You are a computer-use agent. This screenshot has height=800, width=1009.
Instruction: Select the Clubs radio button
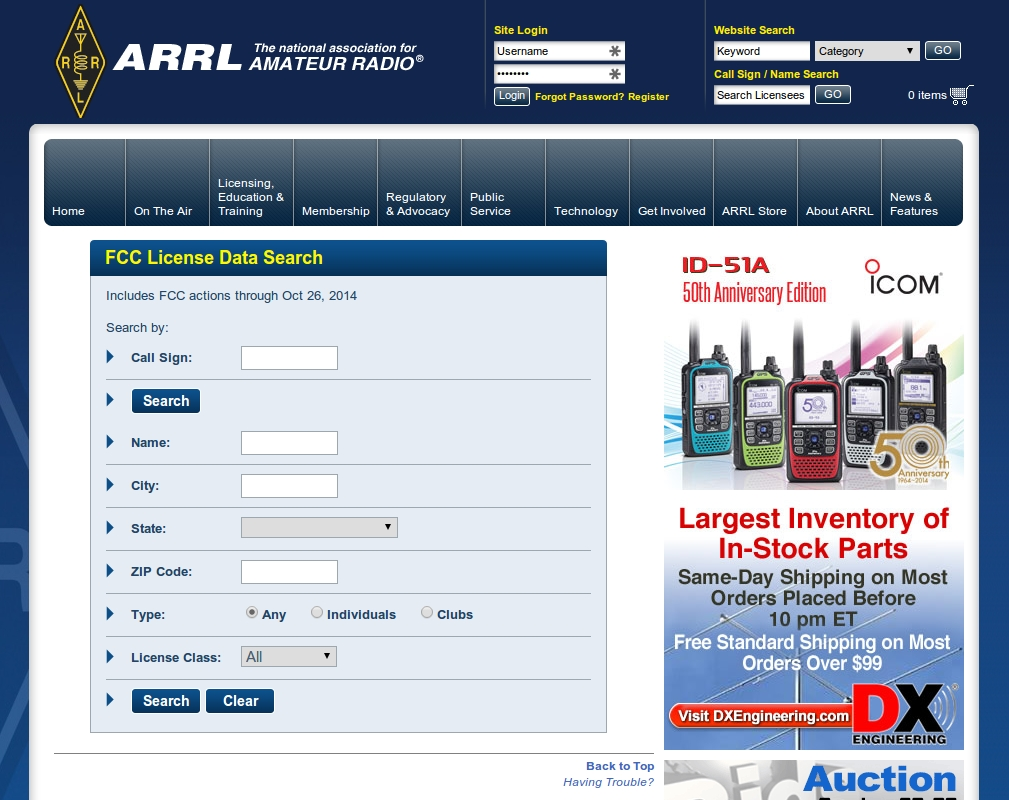click(x=427, y=612)
